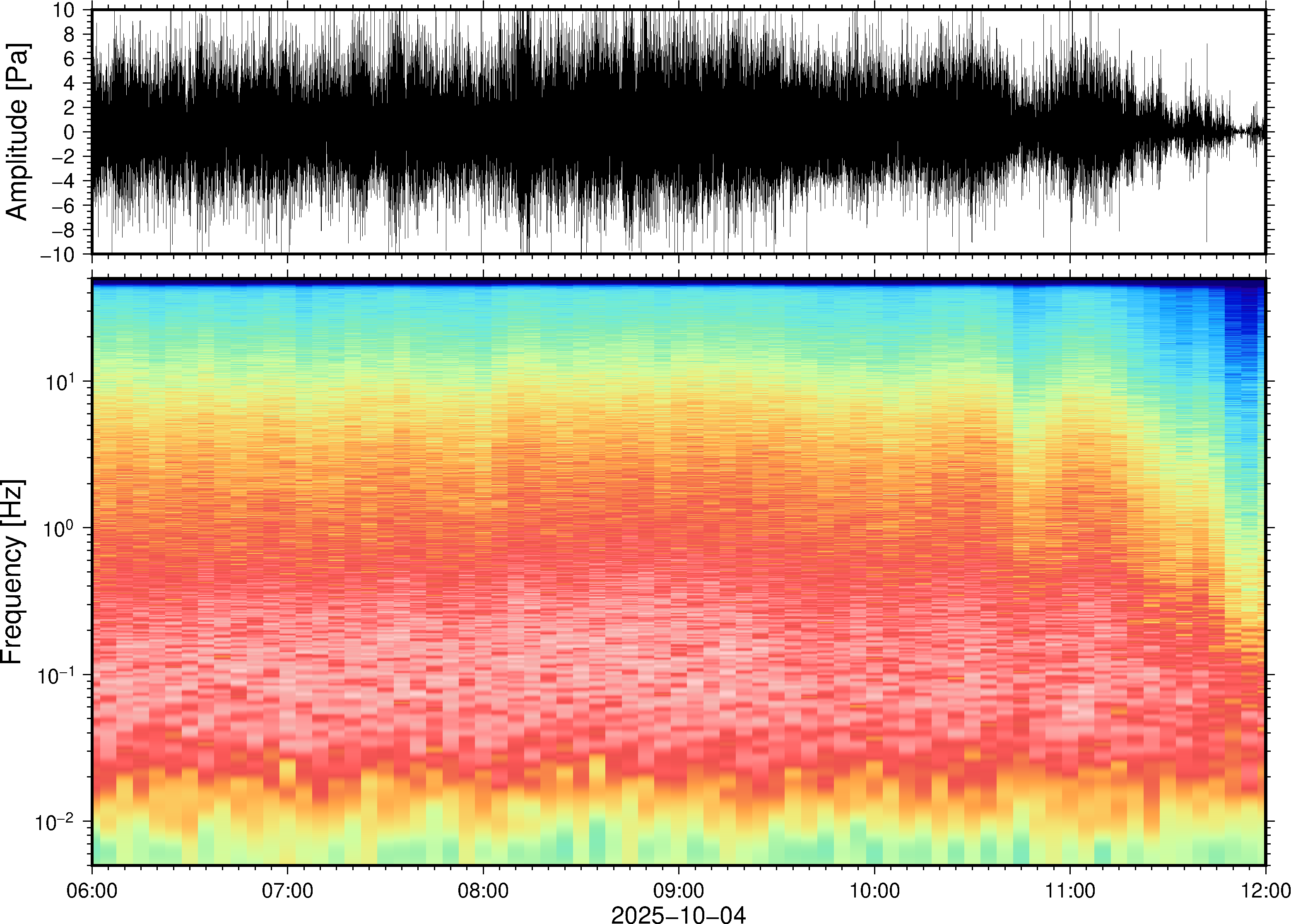Click the −10 tick on amplitude axis
Screen dimensions: 1291x924
58,255
